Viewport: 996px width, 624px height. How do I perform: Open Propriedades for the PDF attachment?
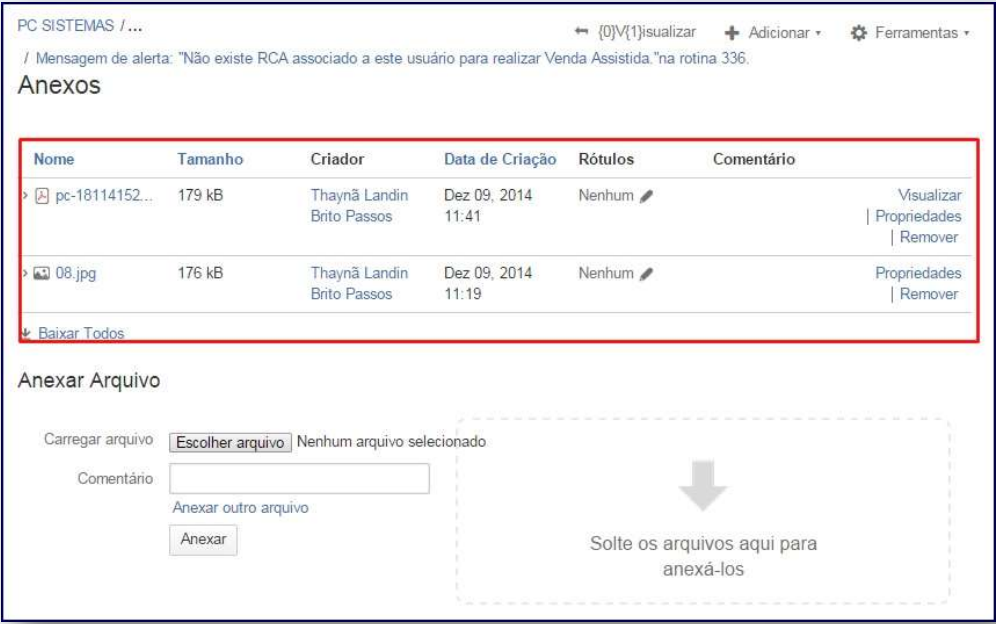[918, 216]
